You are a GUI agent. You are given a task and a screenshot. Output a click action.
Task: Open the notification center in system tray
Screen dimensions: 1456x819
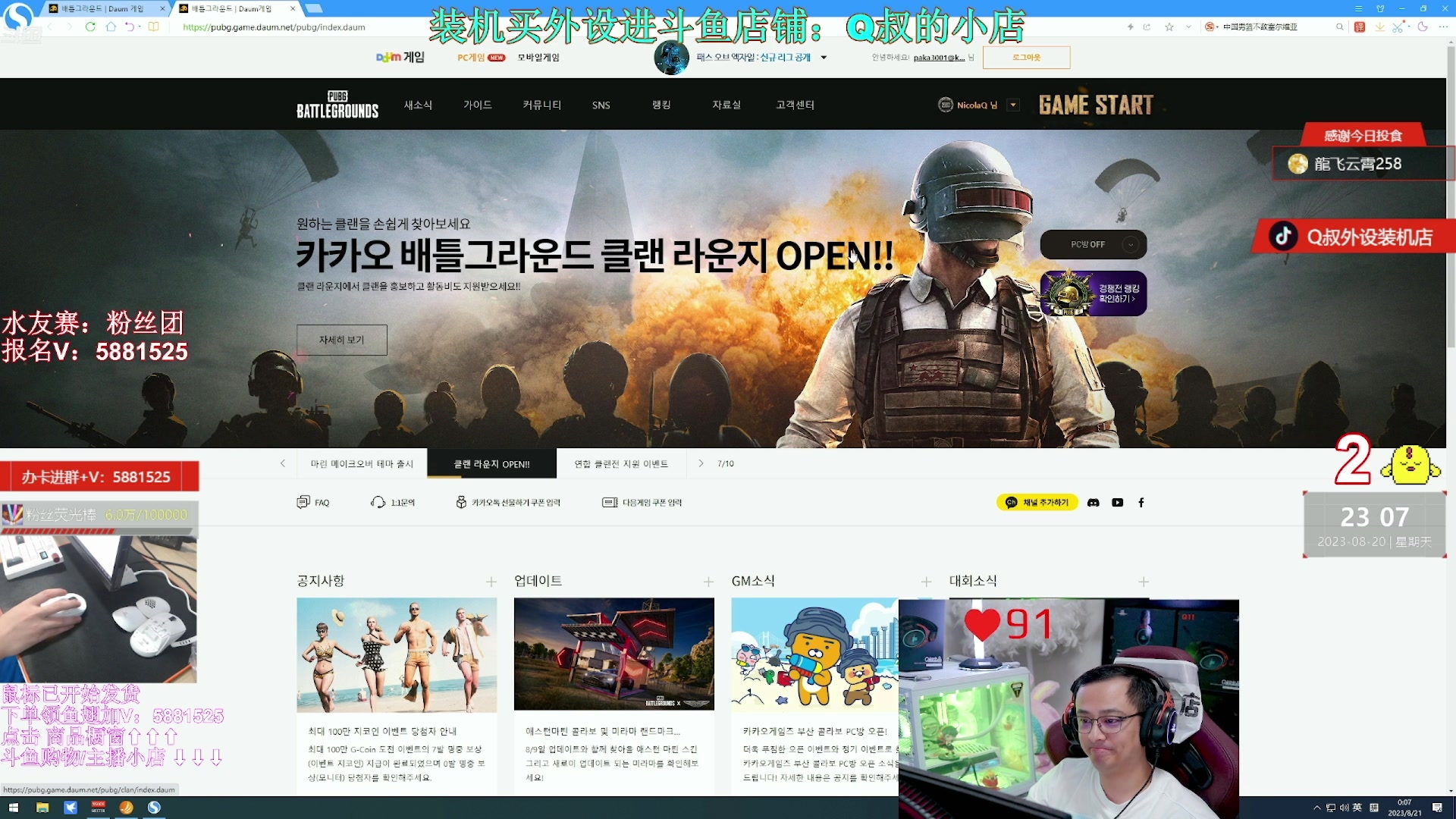click(x=1437, y=808)
